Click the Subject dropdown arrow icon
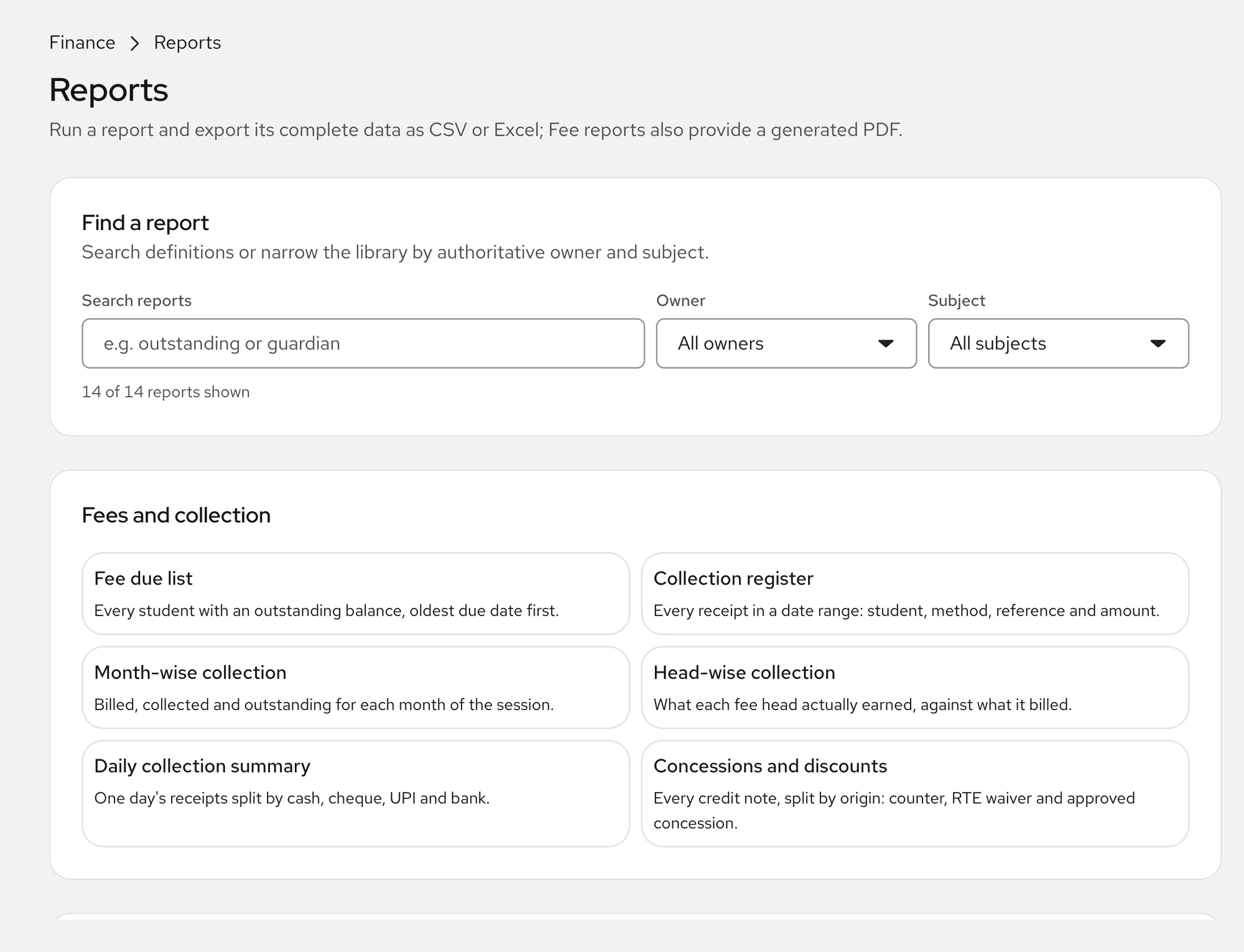 click(x=1158, y=343)
